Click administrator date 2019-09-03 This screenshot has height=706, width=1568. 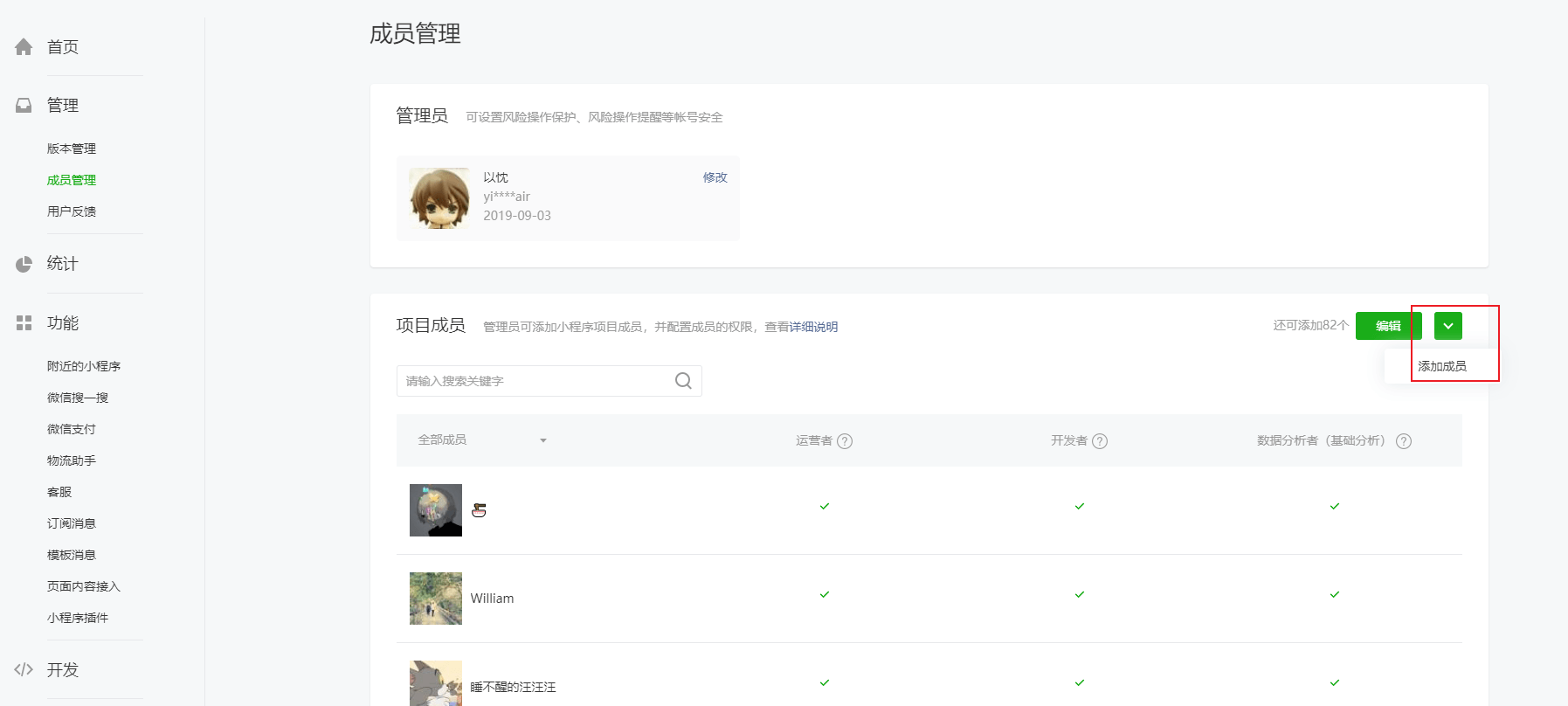(x=517, y=216)
